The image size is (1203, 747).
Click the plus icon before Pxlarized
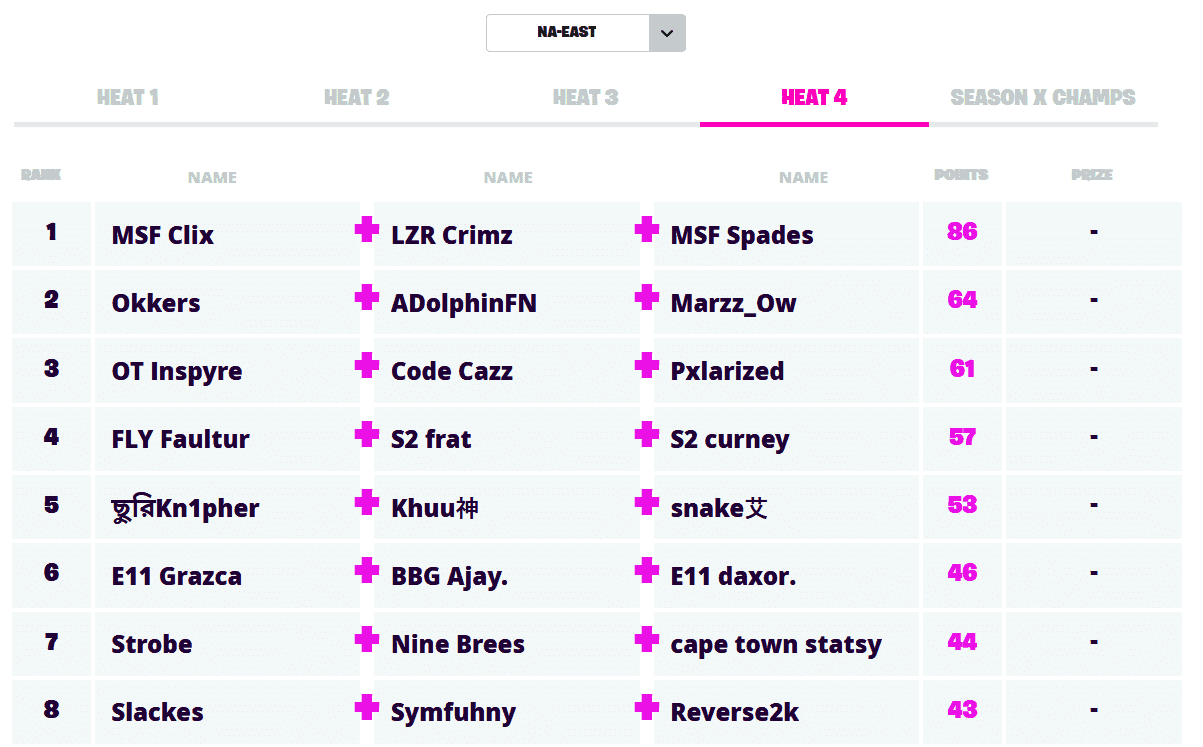[x=647, y=366]
